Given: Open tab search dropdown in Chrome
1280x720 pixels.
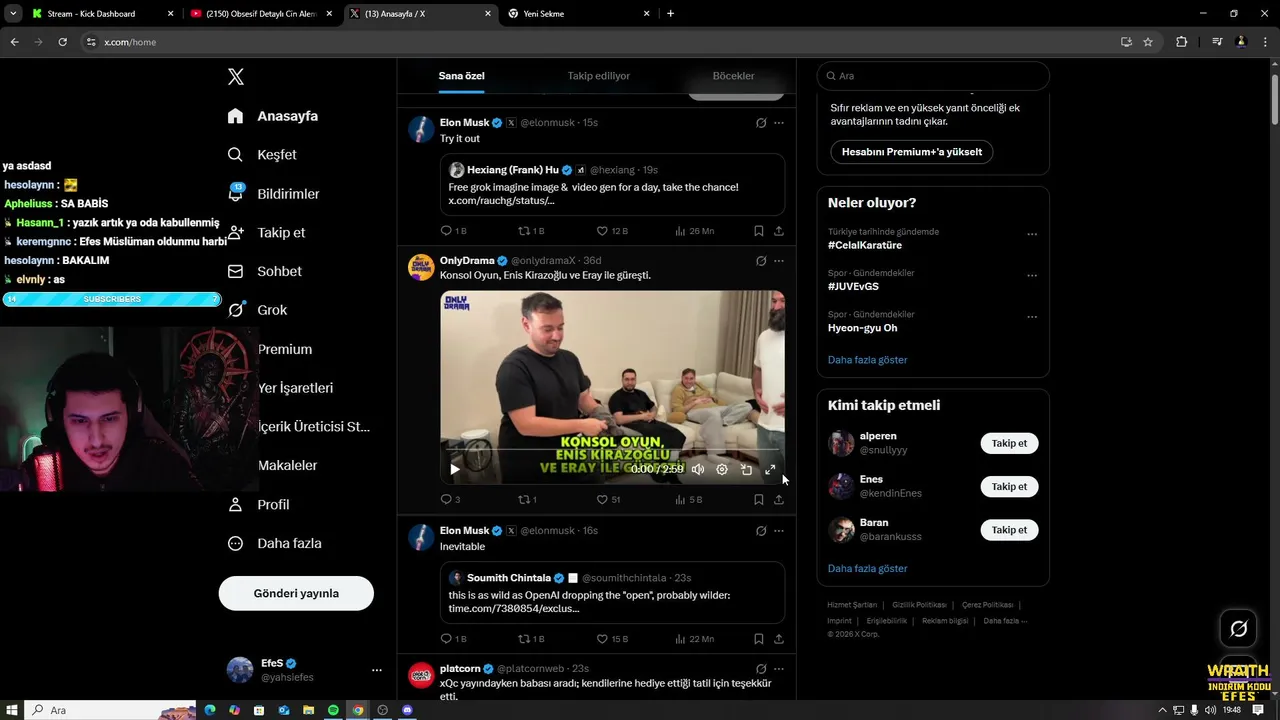Looking at the screenshot, I should (13, 14).
